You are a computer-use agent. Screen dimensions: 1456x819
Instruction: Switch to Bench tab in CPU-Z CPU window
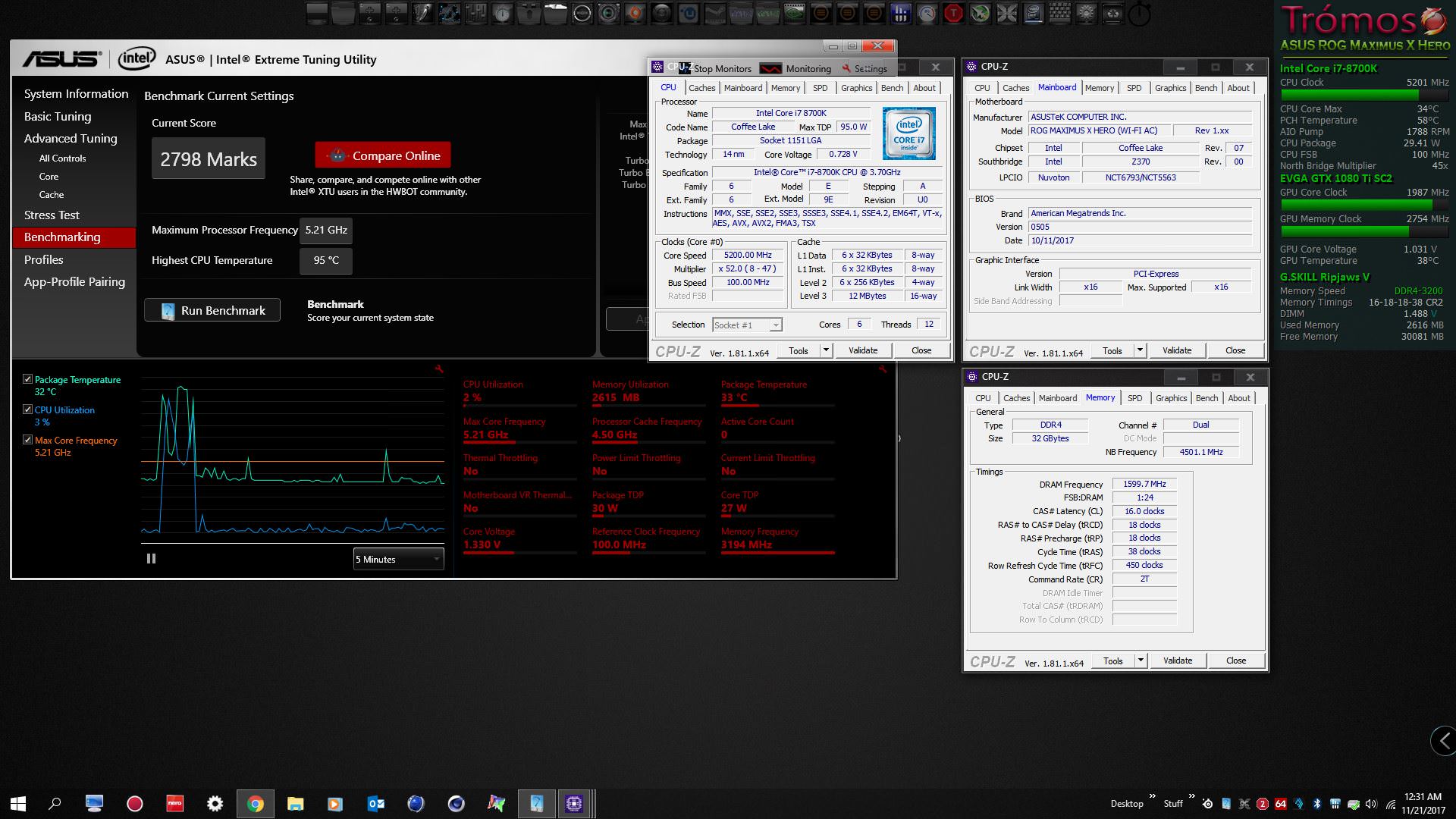pyautogui.click(x=892, y=88)
